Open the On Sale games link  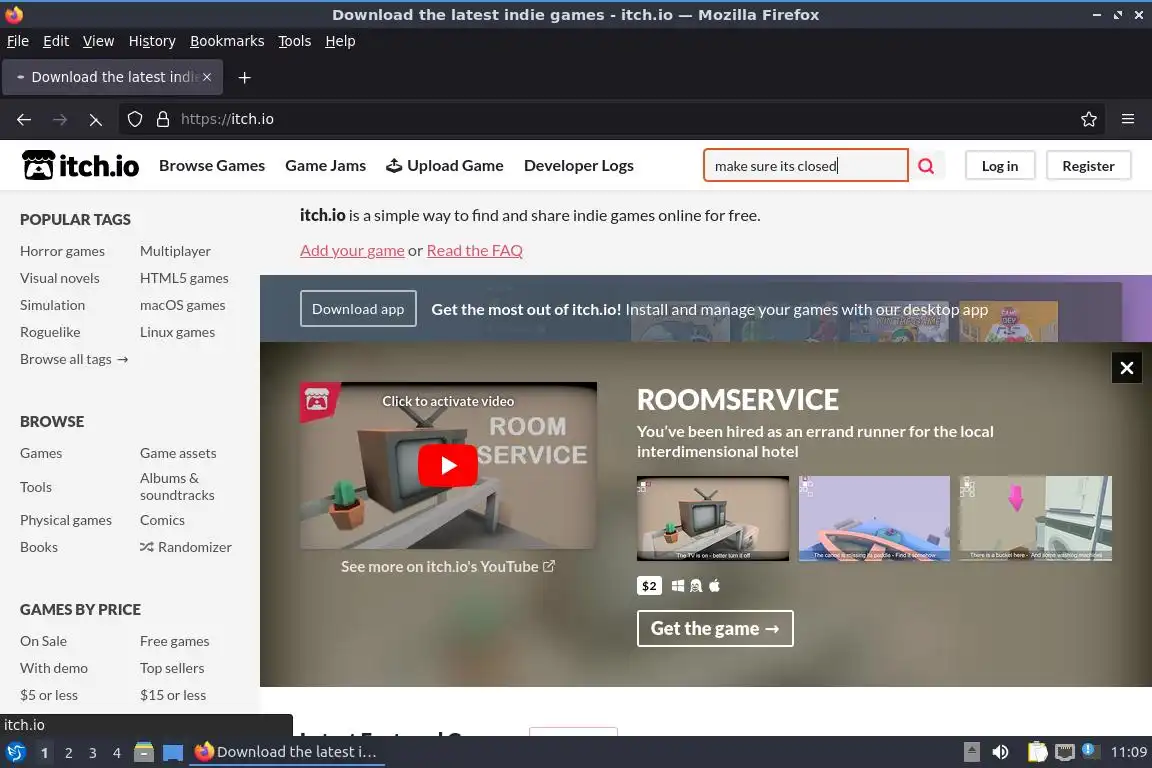pyautogui.click(x=43, y=642)
